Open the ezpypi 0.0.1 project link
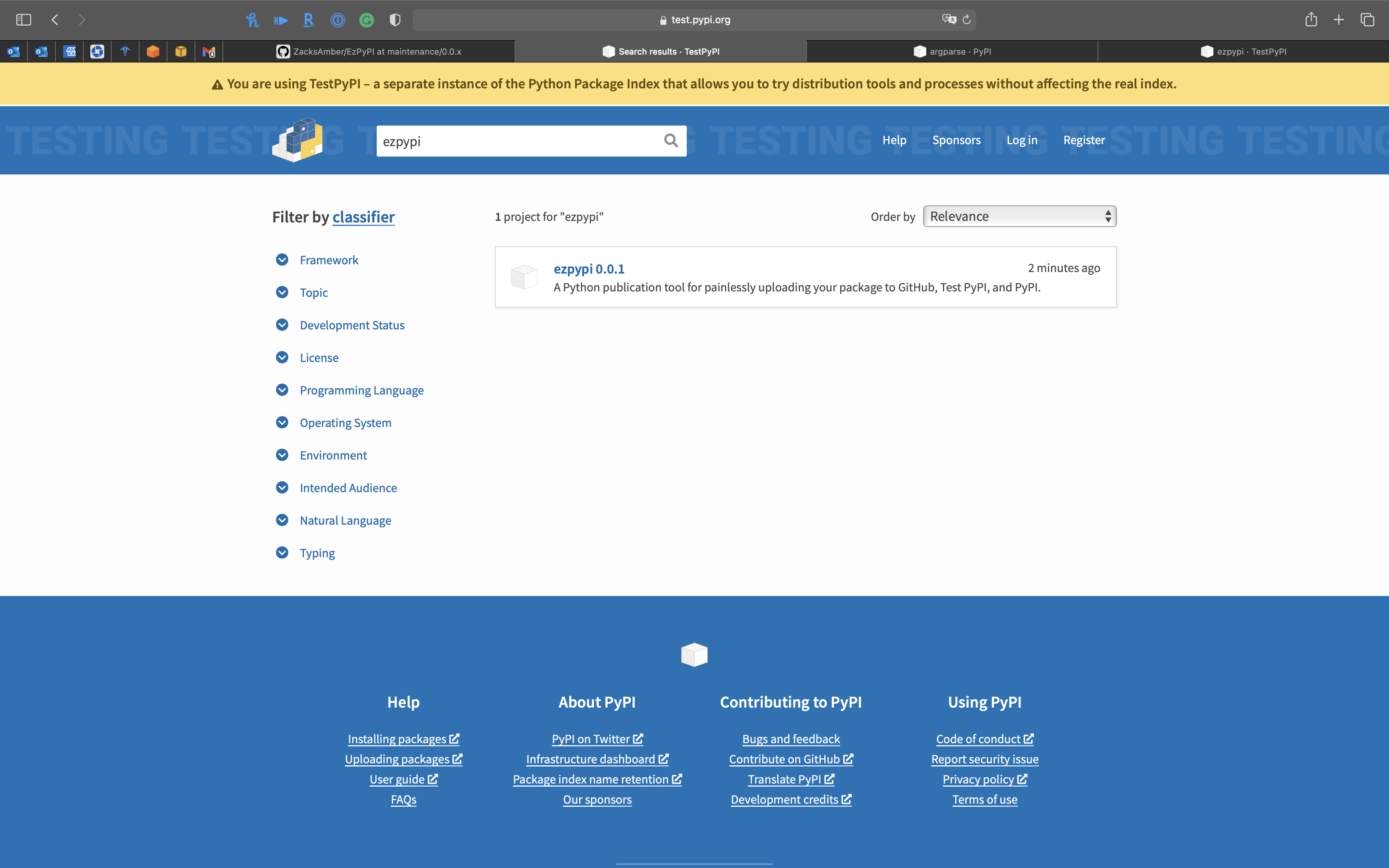The image size is (1389, 868). (589, 269)
